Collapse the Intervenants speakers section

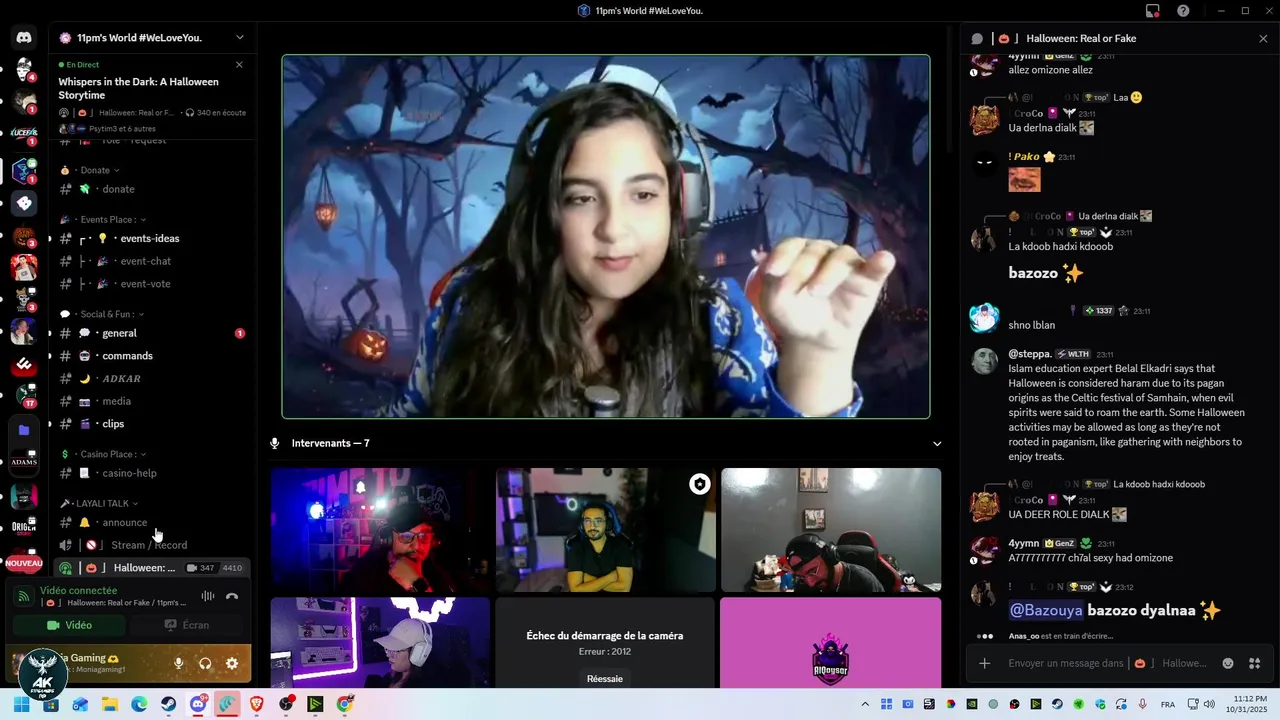(937, 443)
